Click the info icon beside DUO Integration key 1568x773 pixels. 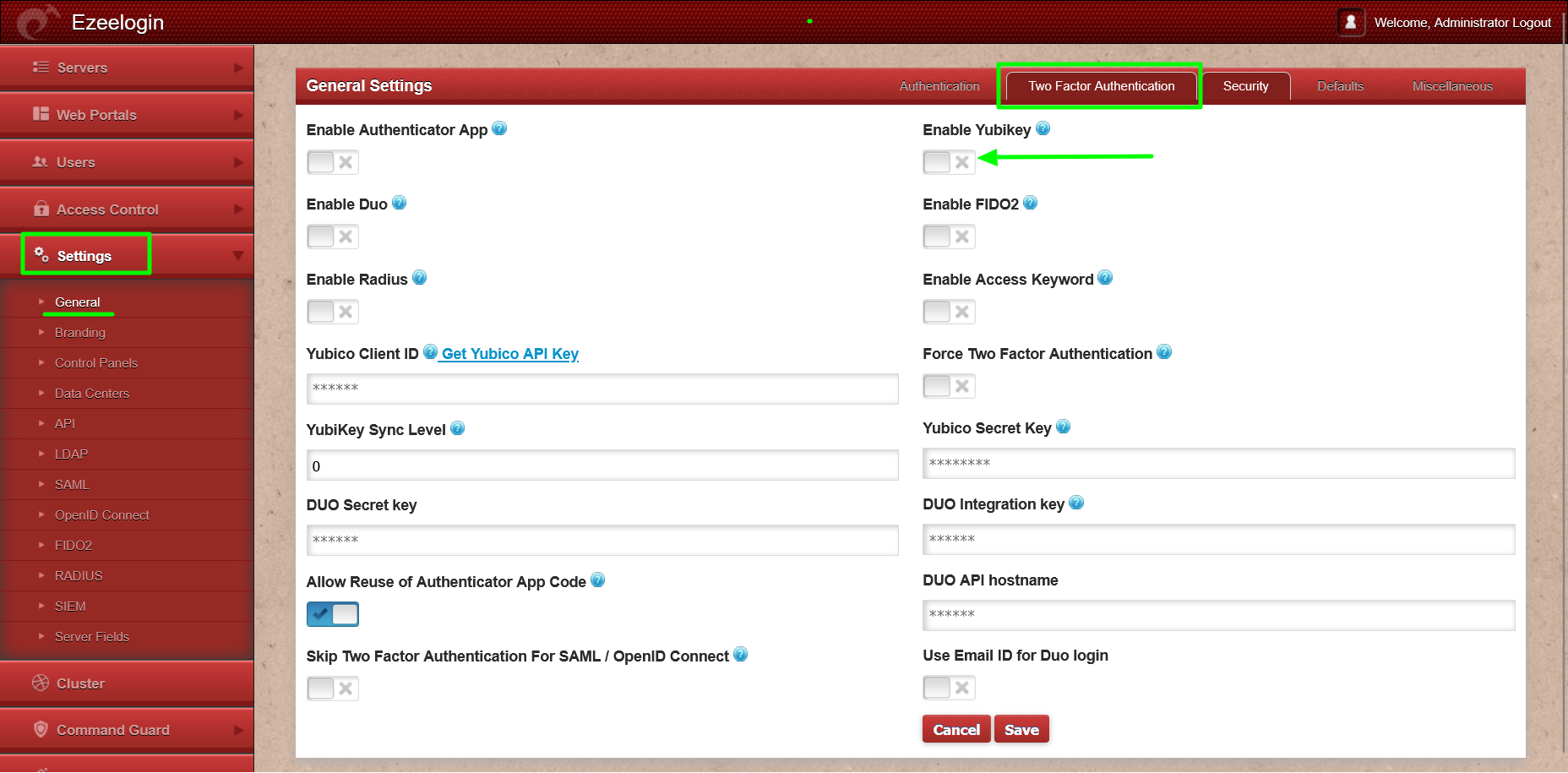pos(1075,503)
